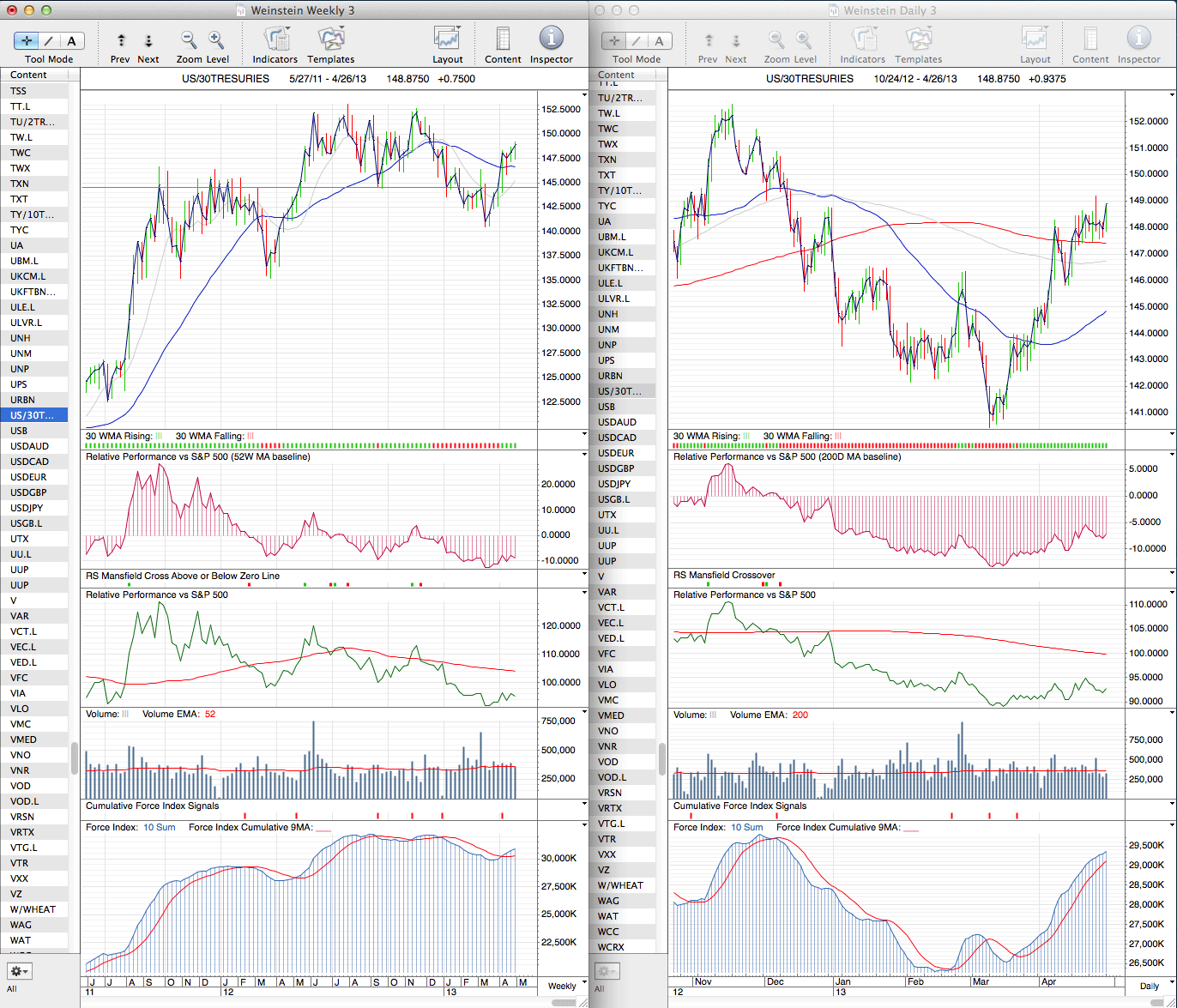
Task: Click the weekly symbol list scrollbar thumb
Action: tap(75, 758)
